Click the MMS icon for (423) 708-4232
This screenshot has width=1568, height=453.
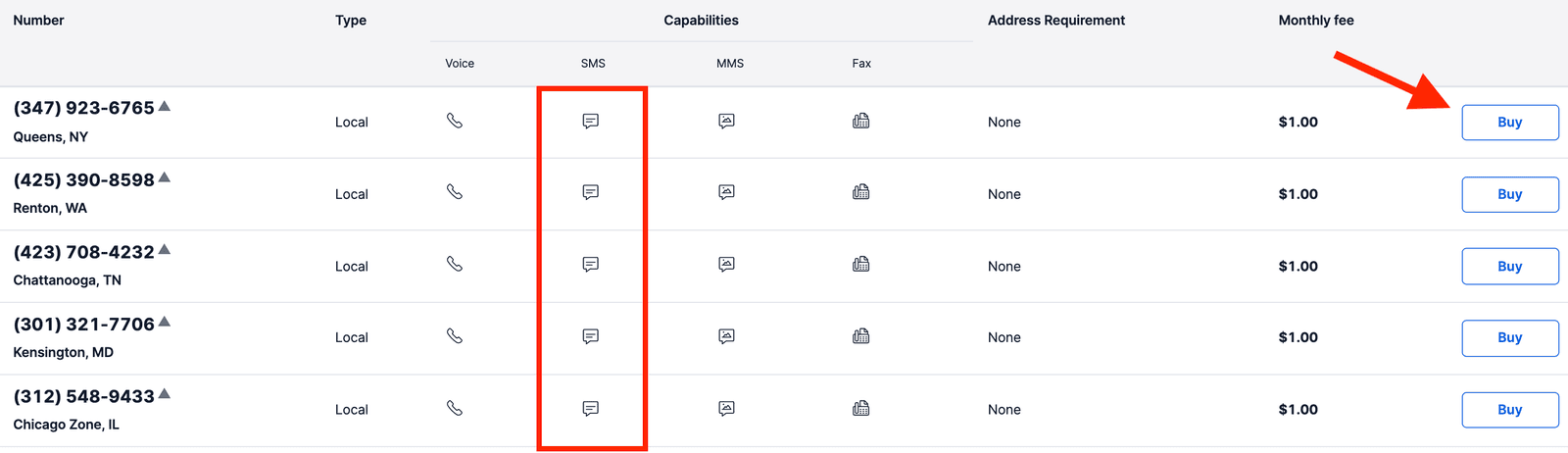(726, 265)
